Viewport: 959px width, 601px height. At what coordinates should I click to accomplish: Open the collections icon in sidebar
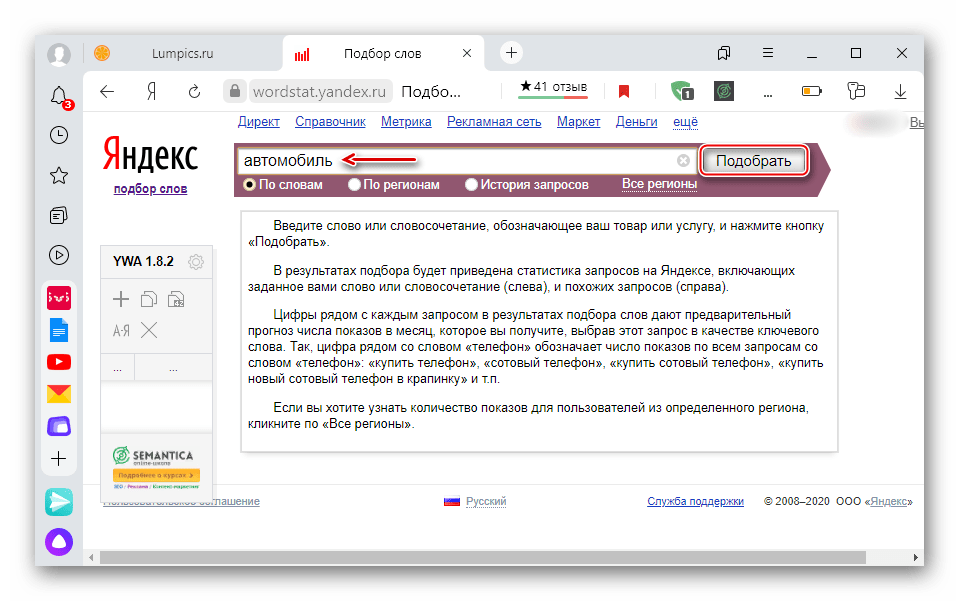point(59,215)
